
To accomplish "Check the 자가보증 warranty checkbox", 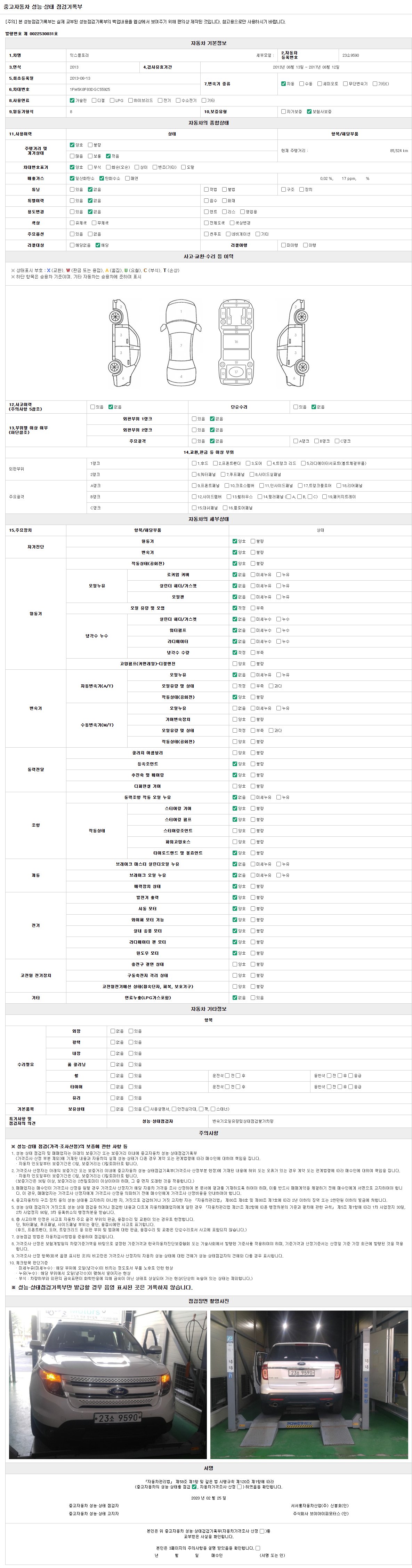I will click(x=284, y=112).
